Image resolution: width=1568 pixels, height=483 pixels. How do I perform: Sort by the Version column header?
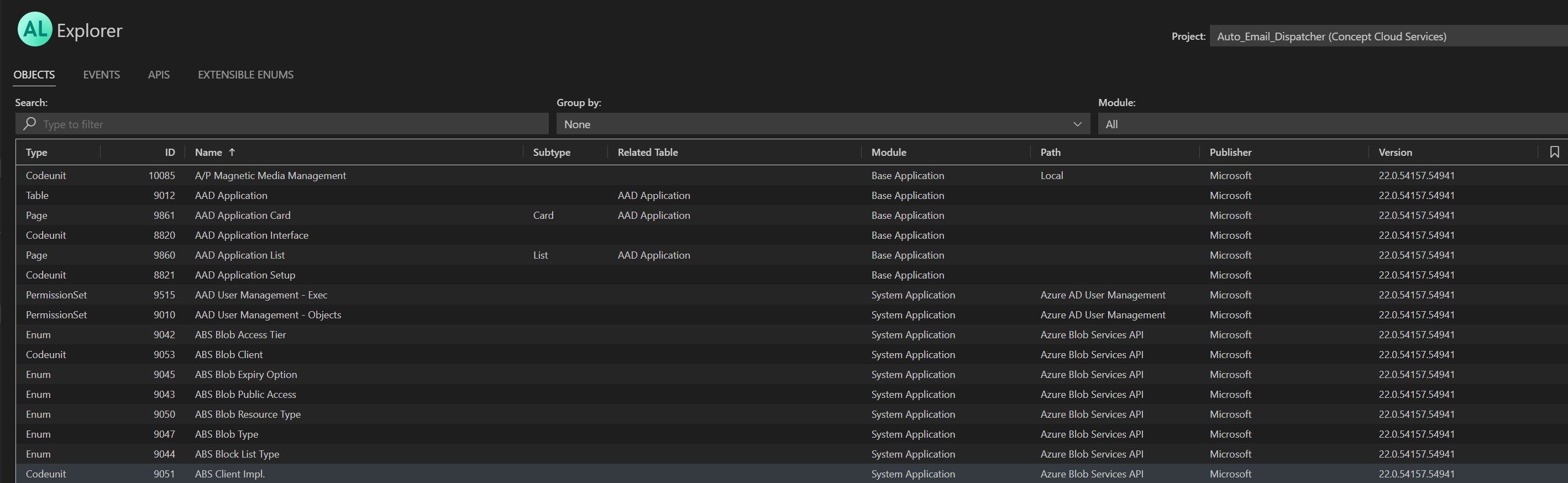pyautogui.click(x=1395, y=153)
